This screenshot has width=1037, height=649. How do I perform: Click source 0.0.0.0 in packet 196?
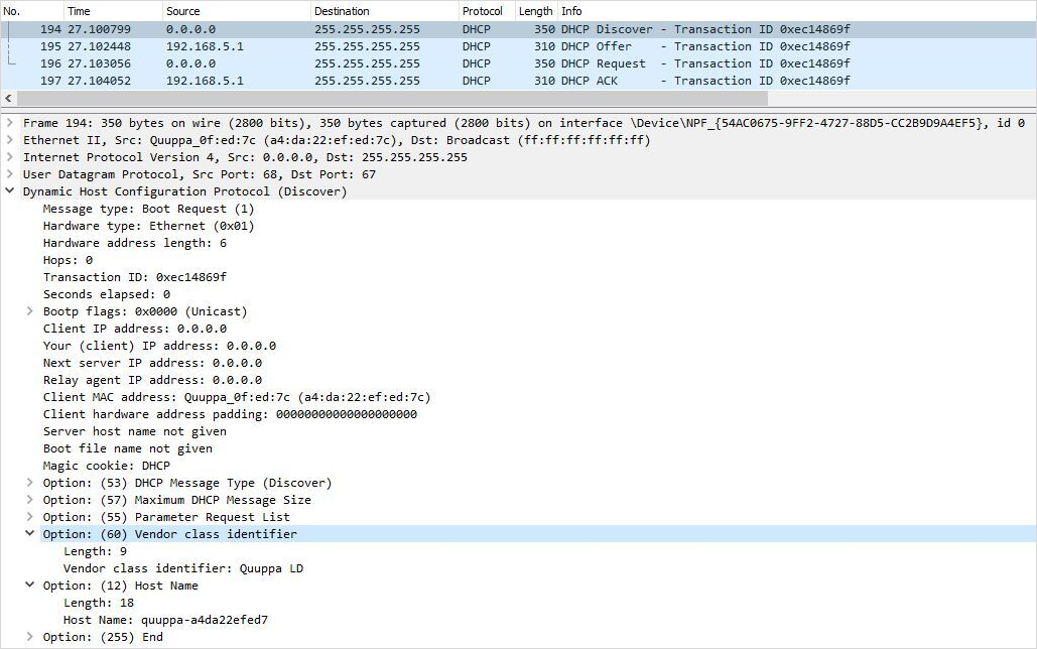coord(190,64)
